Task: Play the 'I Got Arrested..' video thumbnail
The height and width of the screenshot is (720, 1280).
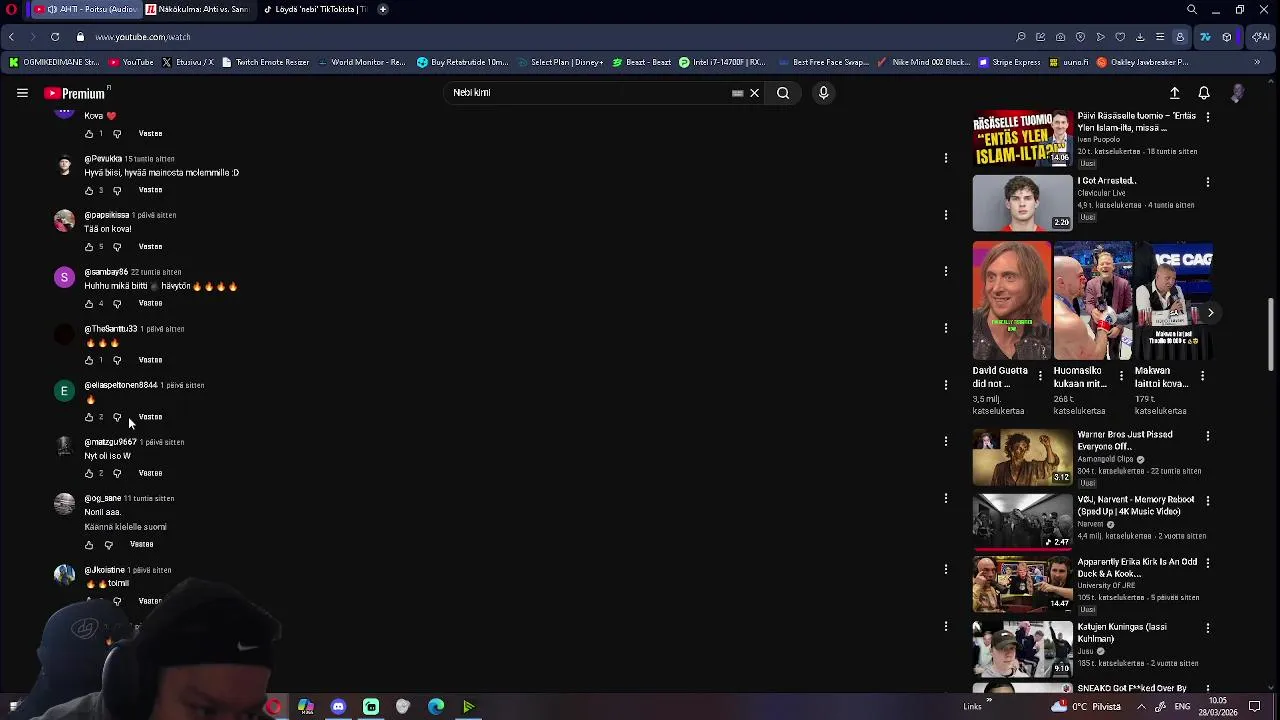Action: tap(1022, 203)
